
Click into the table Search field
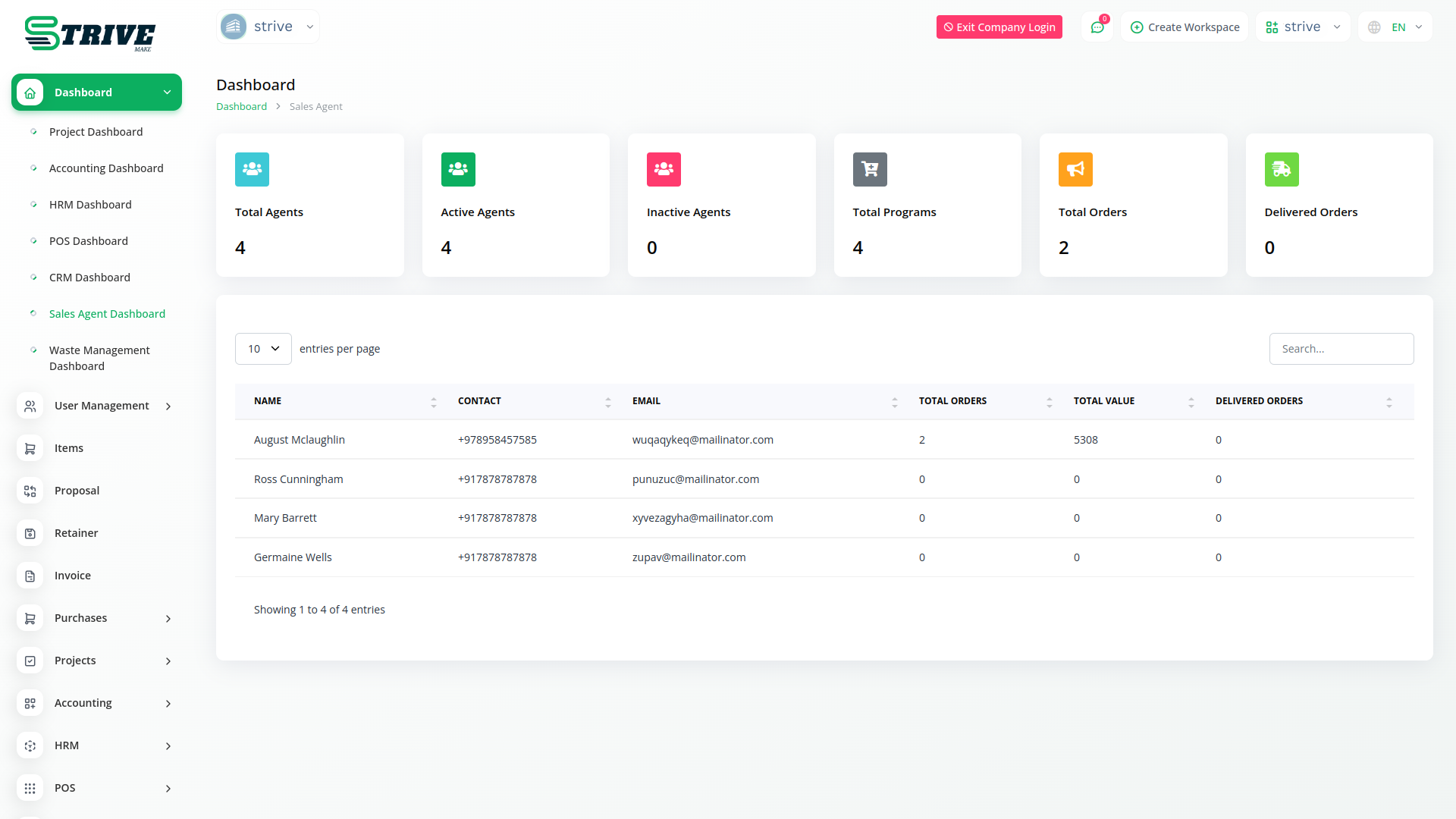pyautogui.click(x=1341, y=349)
